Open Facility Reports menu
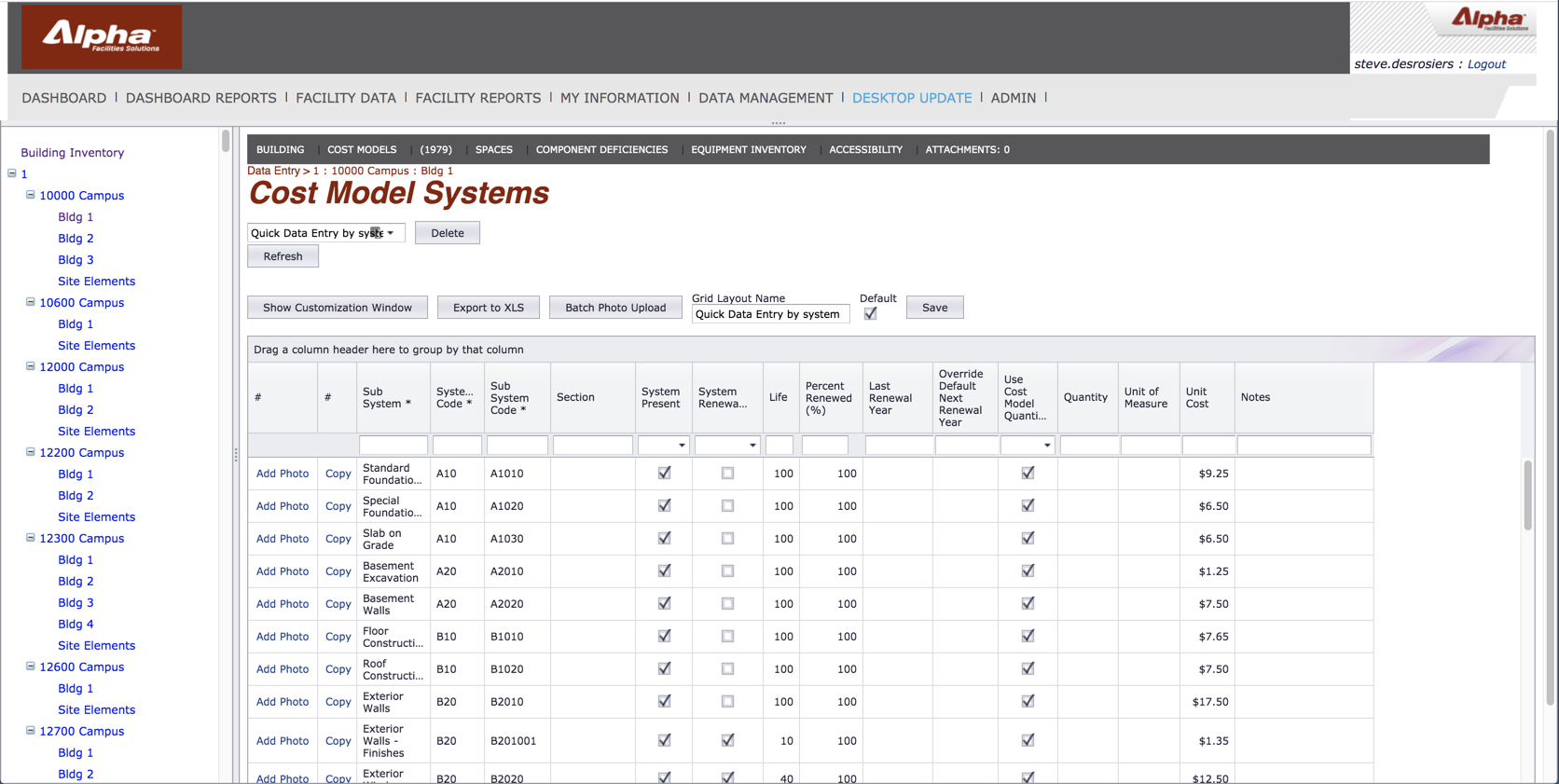The image size is (1559, 784). tap(478, 98)
